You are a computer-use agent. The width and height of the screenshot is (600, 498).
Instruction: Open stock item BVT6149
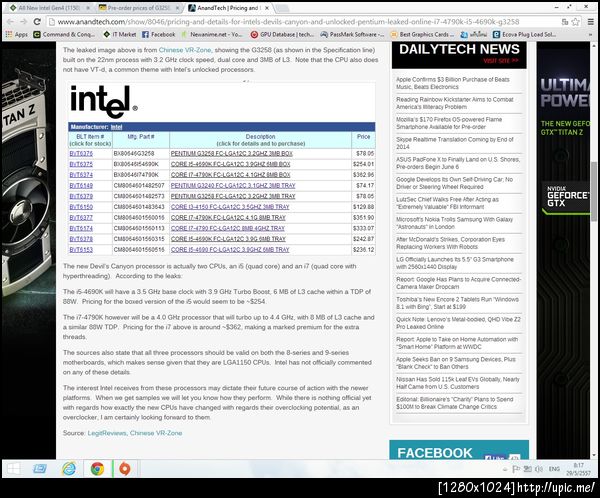(81, 186)
